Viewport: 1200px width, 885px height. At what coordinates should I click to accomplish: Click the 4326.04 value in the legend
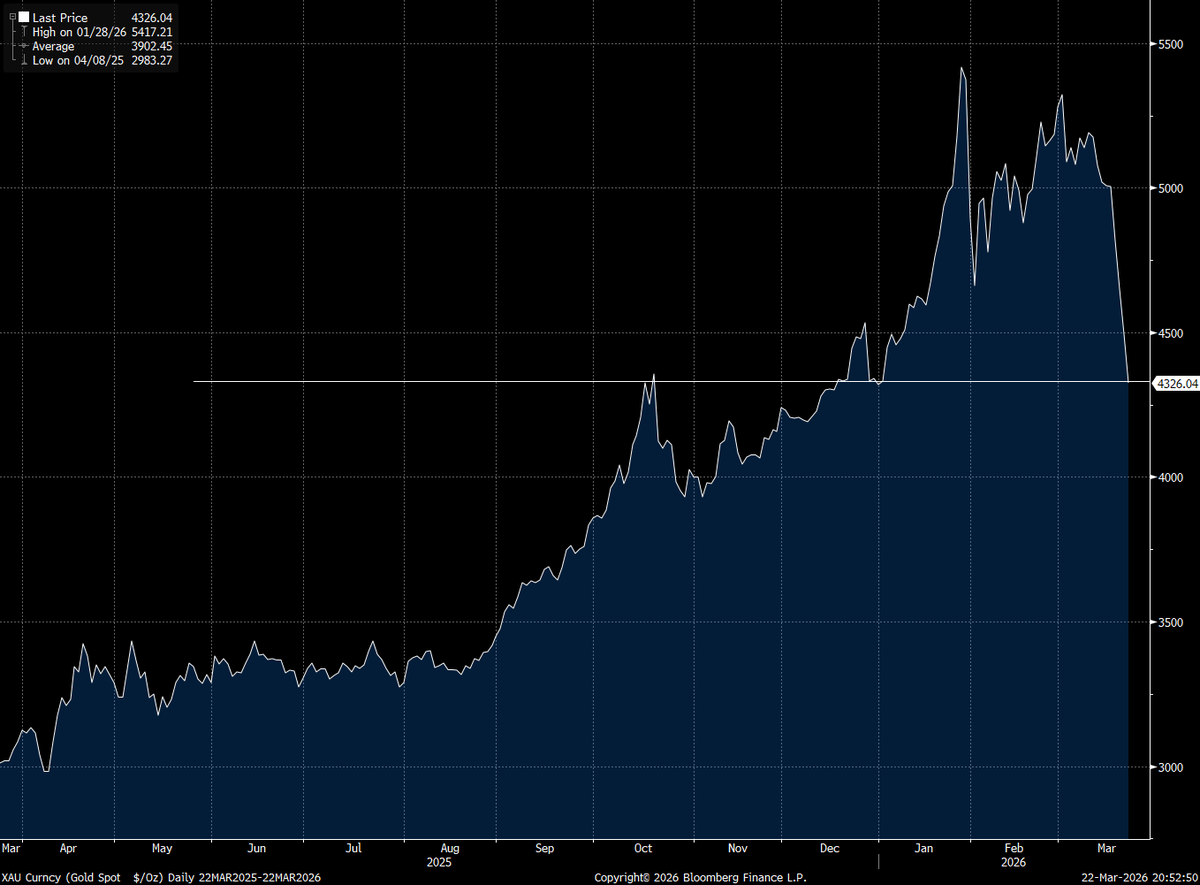[x=152, y=18]
